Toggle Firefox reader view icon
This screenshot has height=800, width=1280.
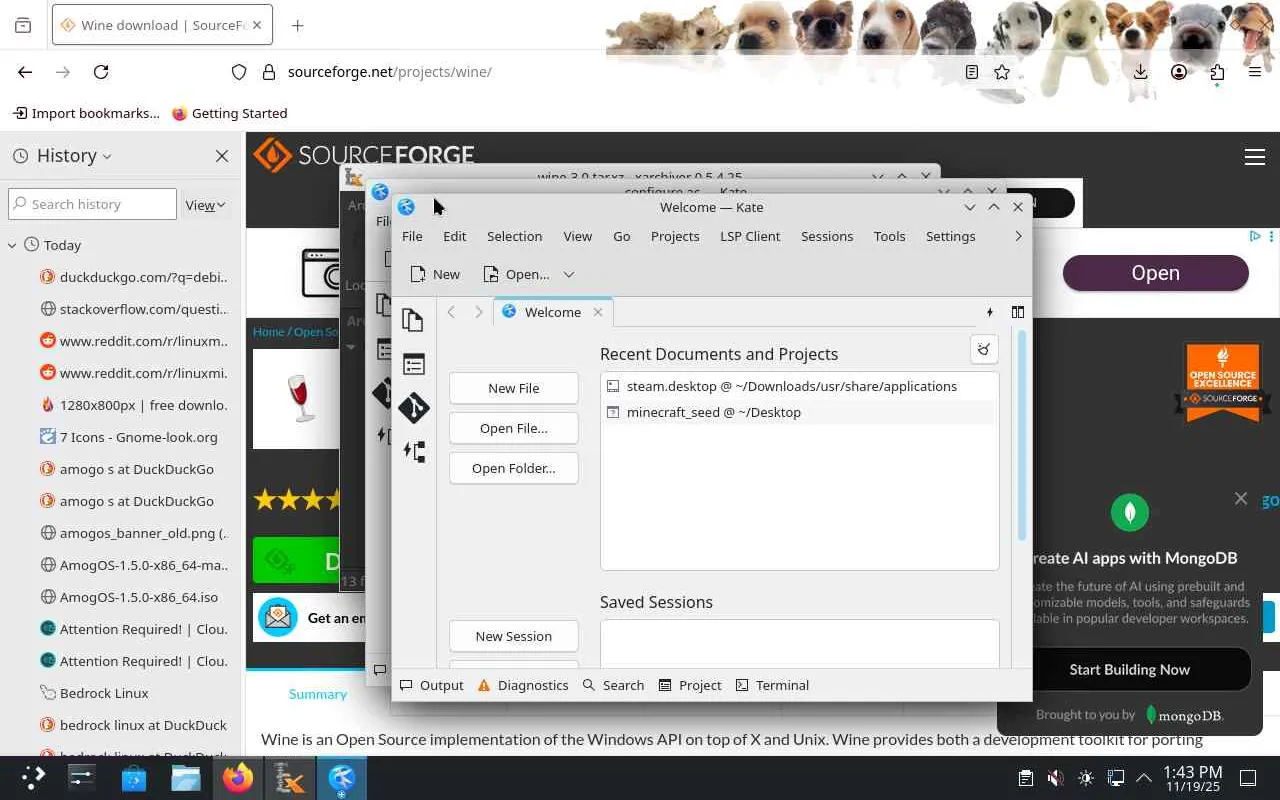(x=972, y=72)
